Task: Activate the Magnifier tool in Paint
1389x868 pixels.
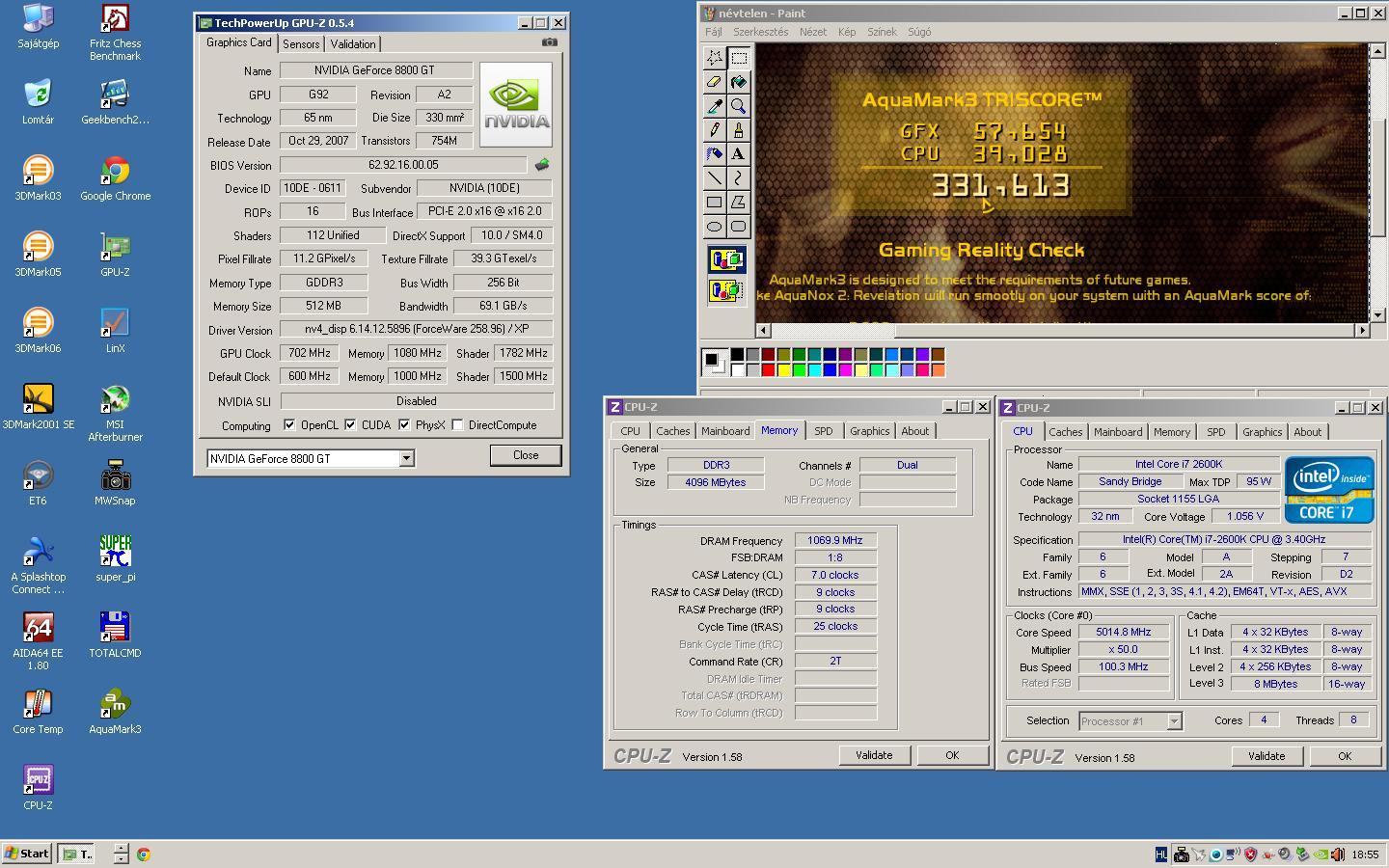Action: (x=738, y=106)
